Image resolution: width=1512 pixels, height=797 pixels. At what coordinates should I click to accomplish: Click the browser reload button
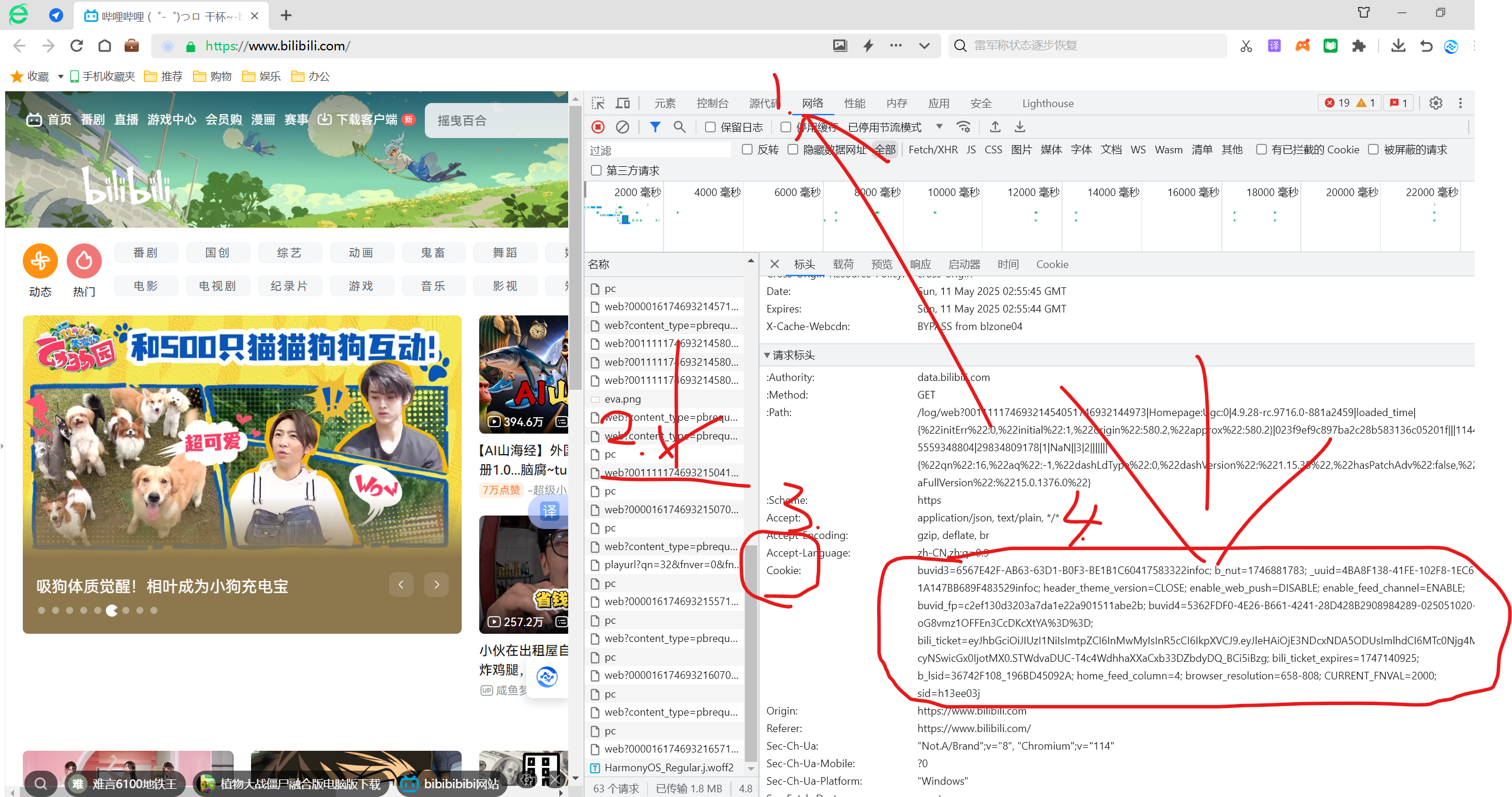coord(76,46)
